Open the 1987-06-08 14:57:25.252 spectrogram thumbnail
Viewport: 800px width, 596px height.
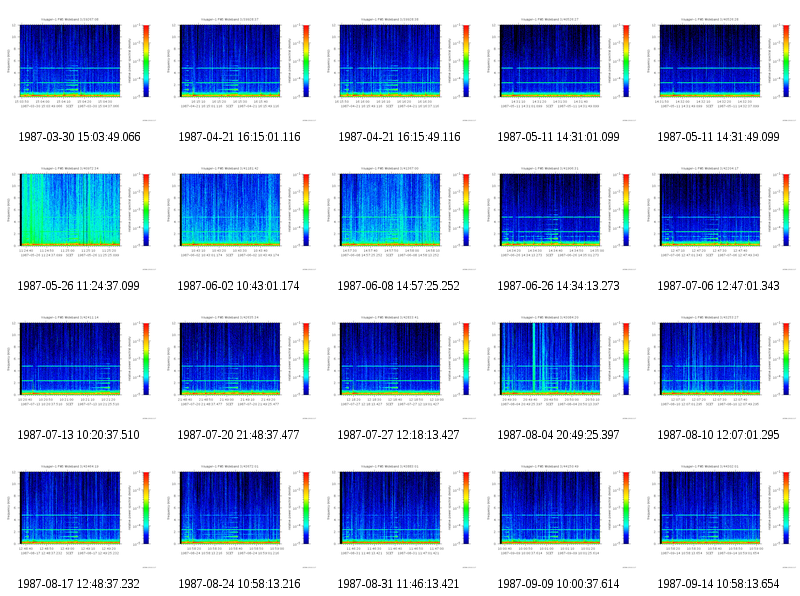tap(399, 218)
